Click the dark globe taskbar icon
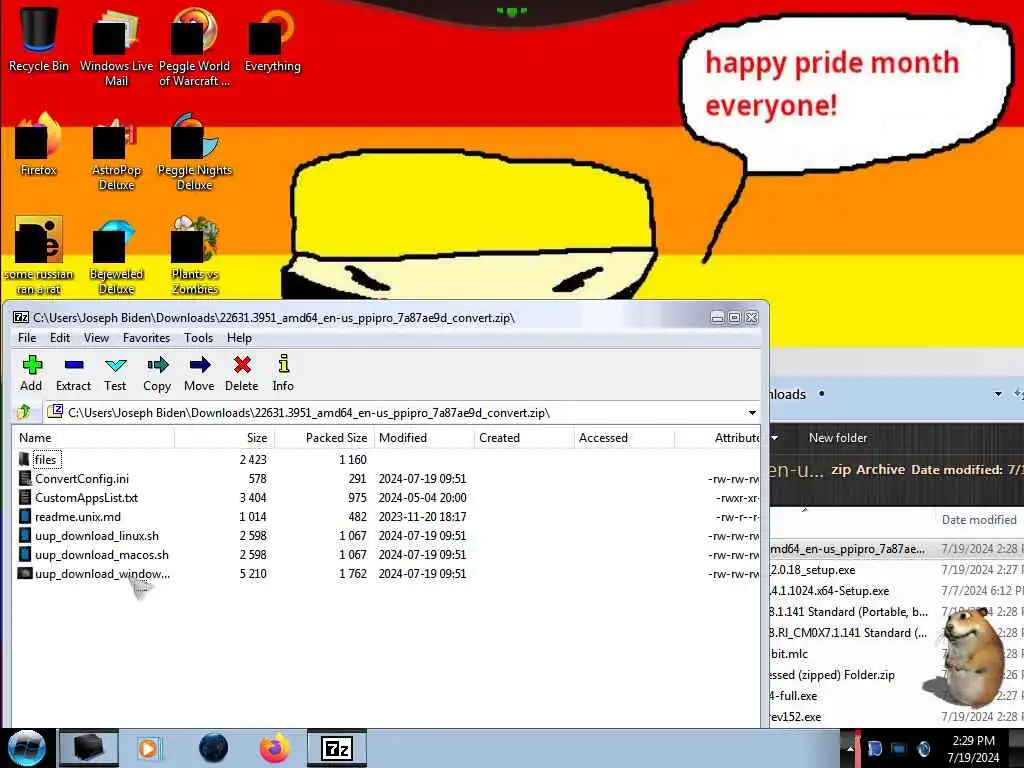The width and height of the screenshot is (1024, 768). tap(213, 748)
